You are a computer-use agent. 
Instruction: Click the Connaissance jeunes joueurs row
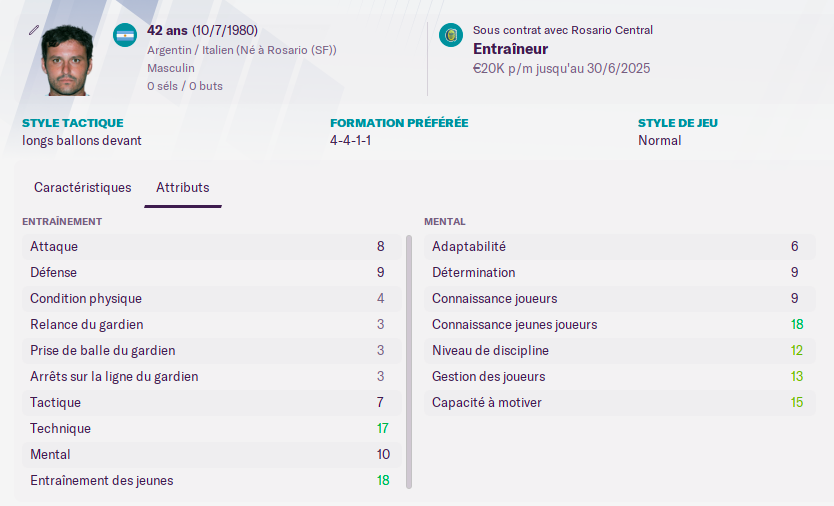click(x=620, y=325)
